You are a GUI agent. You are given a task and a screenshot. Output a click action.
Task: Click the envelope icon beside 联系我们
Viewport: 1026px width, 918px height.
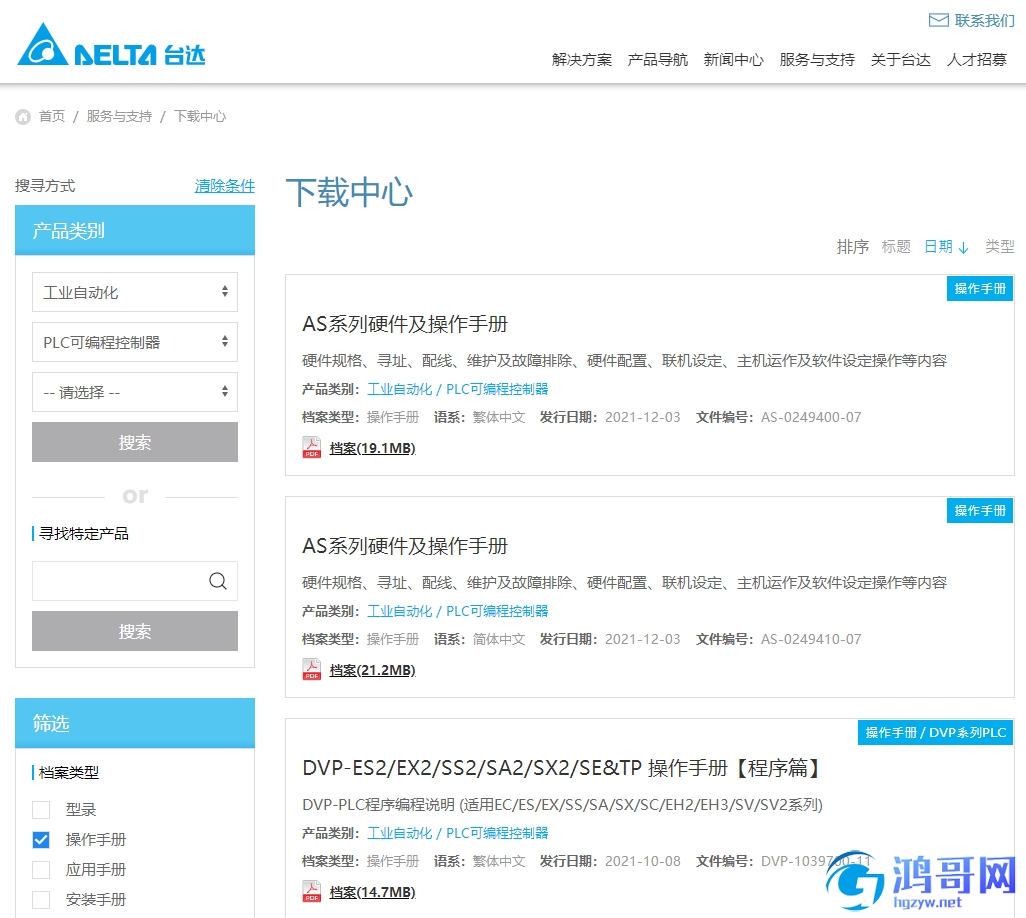pos(938,20)
